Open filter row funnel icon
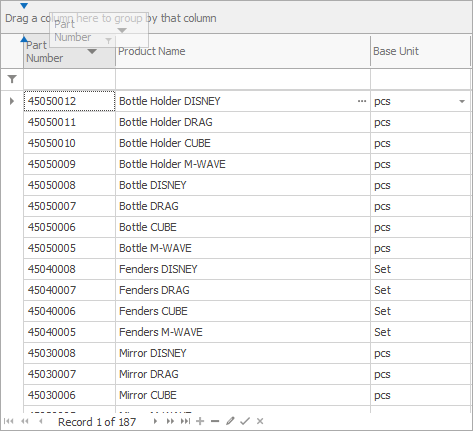 12,79
